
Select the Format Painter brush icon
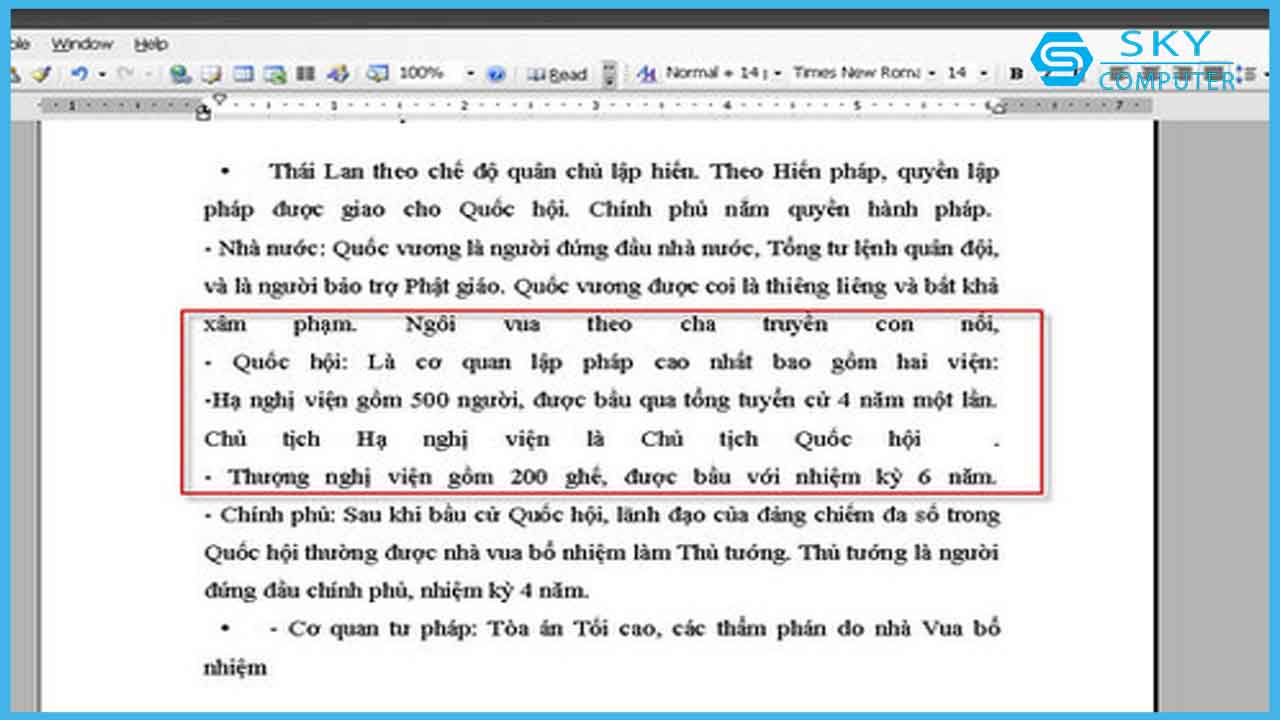(x=41, y=74)
